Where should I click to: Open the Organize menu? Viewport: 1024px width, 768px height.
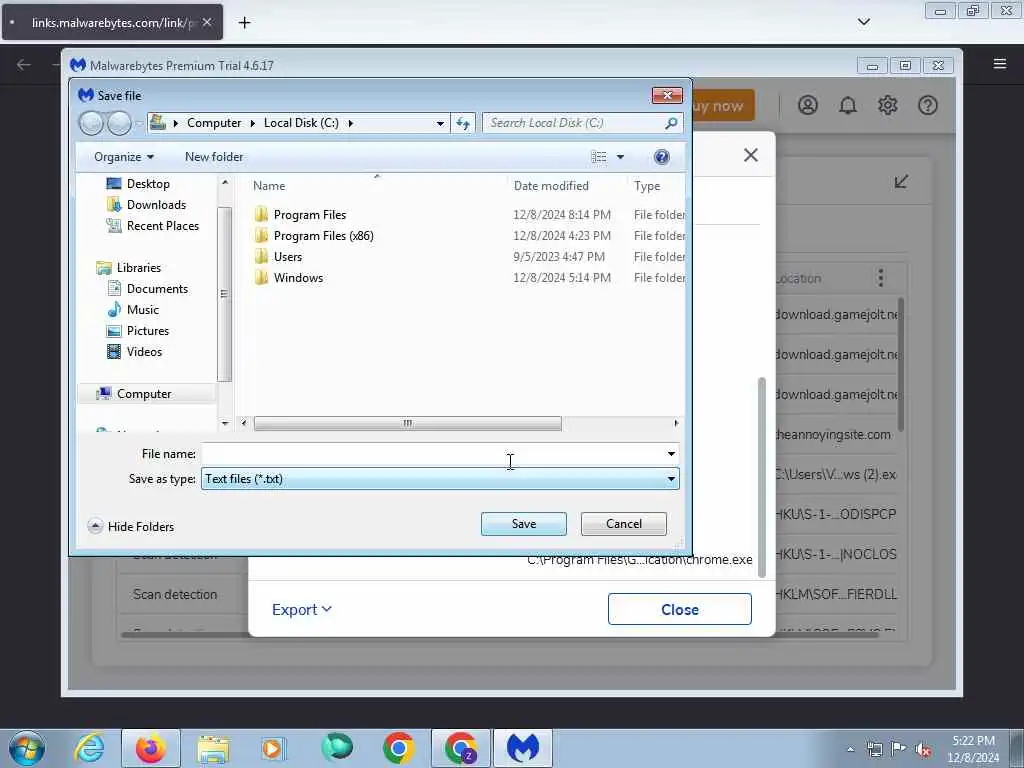click(x=123, y=157)
